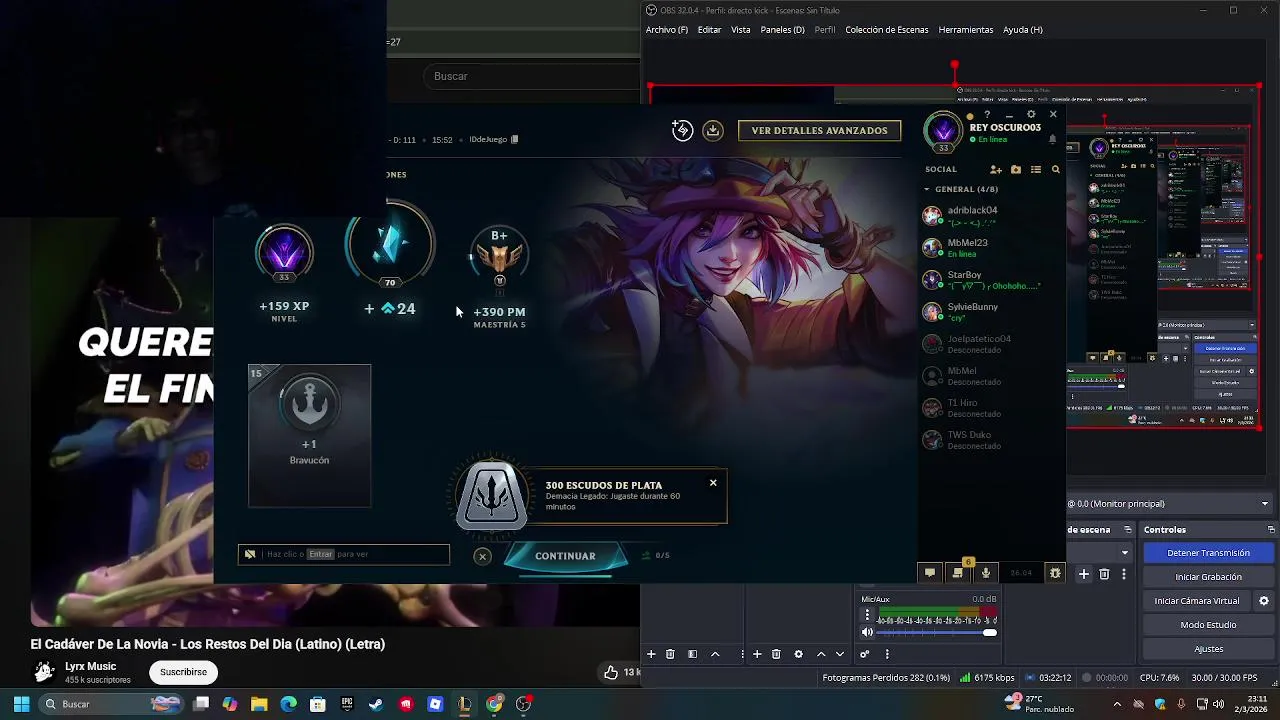Open File Explorer from the taskbar
1280x720 pixels.
[259, 704]
